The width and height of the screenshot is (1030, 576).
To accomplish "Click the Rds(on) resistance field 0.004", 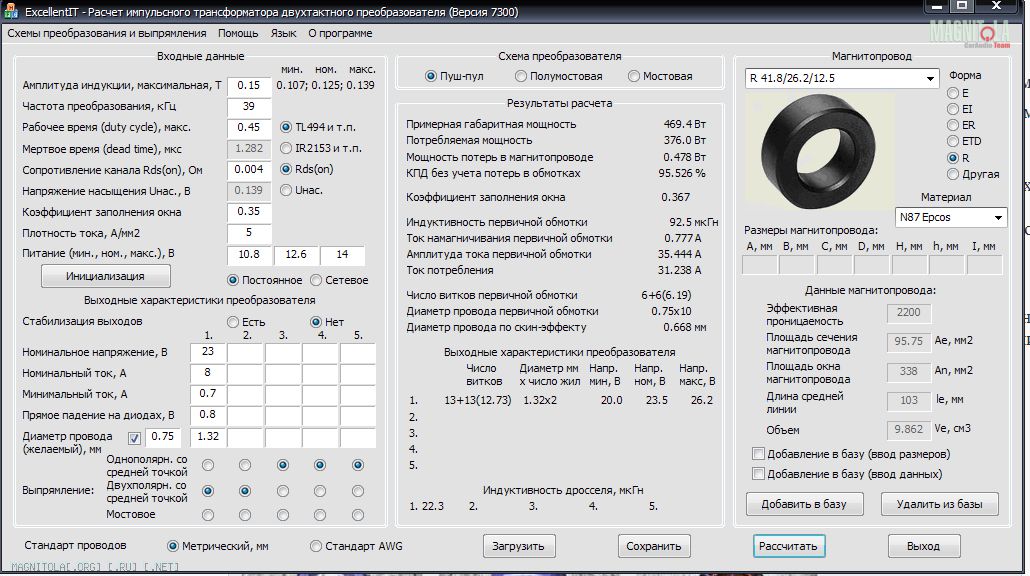I will (250, 169).
